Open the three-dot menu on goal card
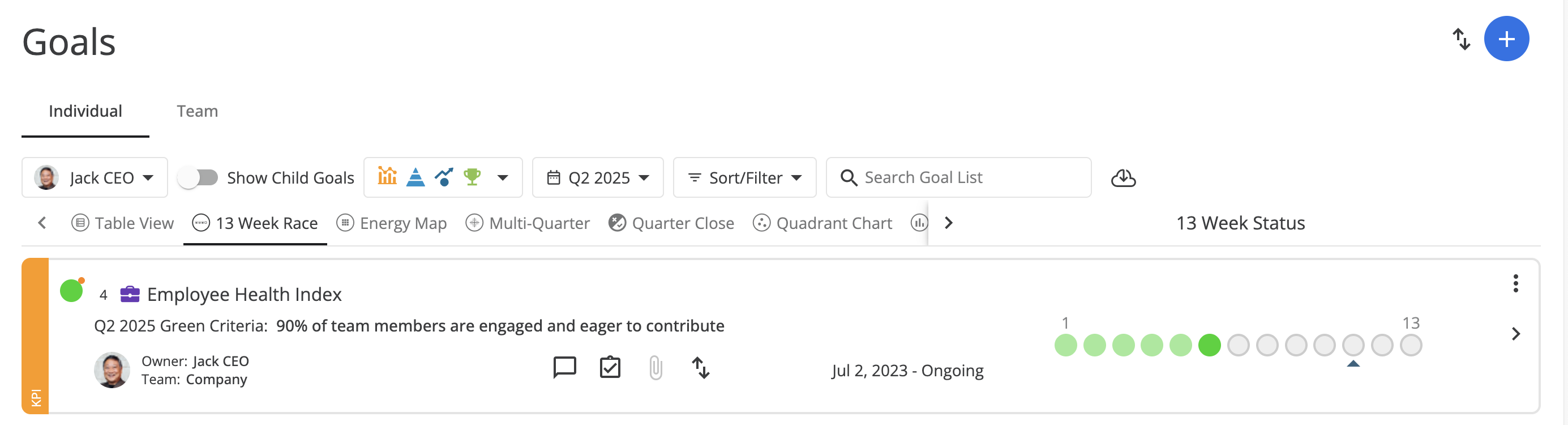Image resolution: width=1568 pixels, height=425 pixels. coord(1515,283)
